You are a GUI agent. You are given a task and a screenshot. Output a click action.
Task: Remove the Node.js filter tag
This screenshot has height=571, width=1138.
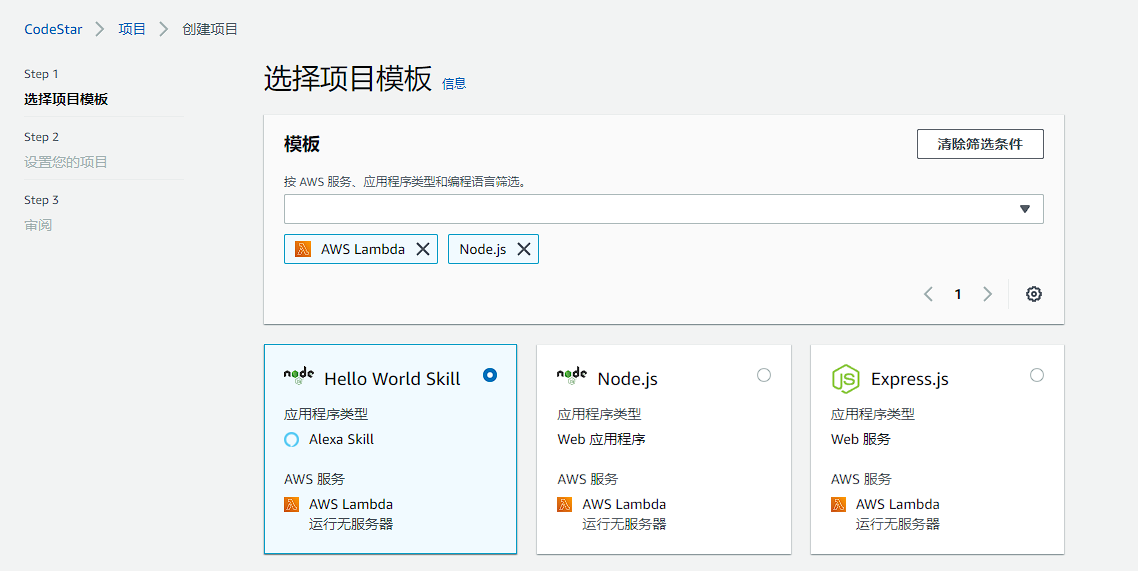click(x=523, y=249)
